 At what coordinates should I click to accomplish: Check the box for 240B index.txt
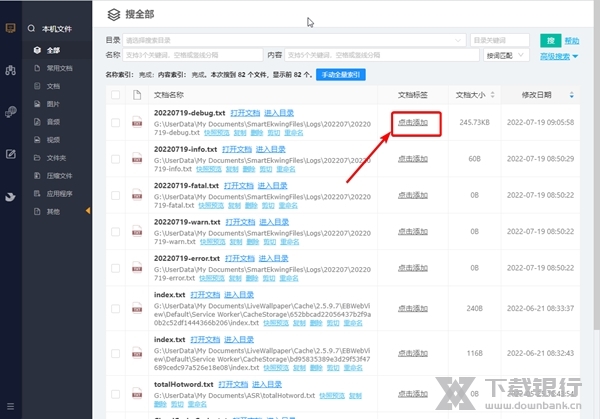click(115, 308)
